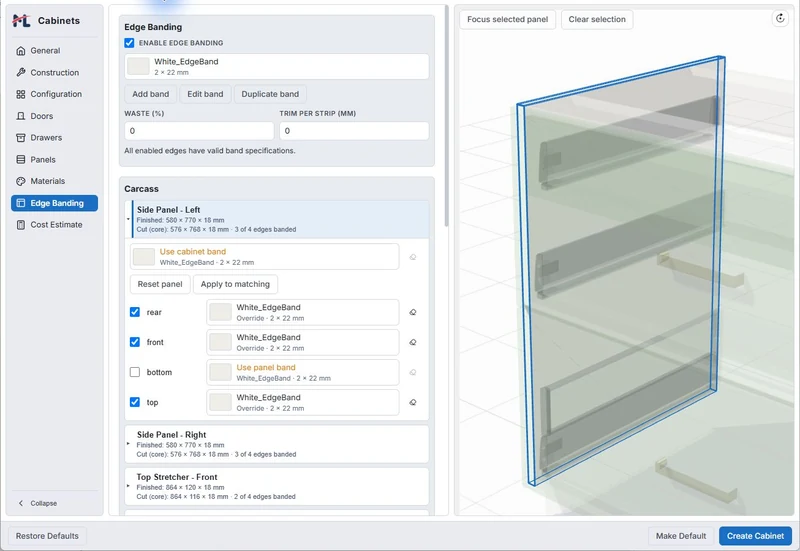This screenshot has width=800, height=551.
Task: Click the settings panel vertical scrollbar
Action: (446, 116)
